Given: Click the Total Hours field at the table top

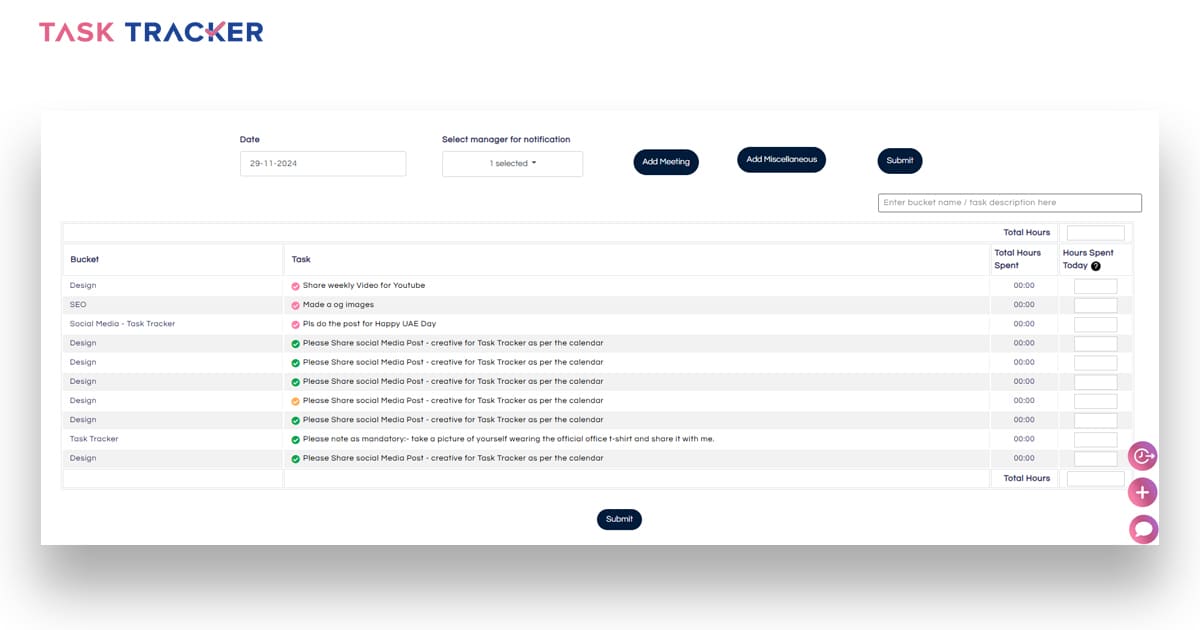Looking at the screenshot, I should point(1095,232).
